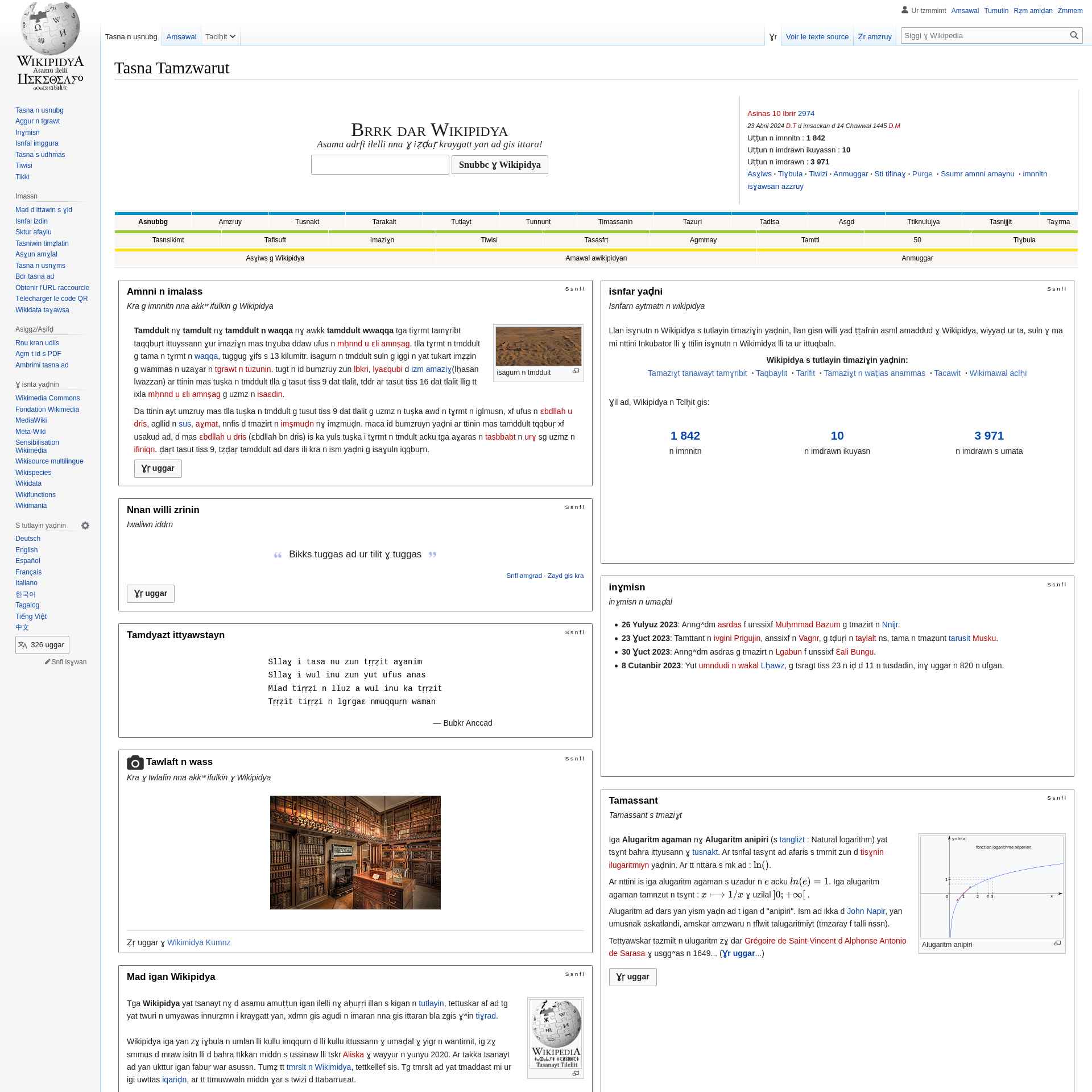Switch to the Amsawal tab
This screenshot has height=1092, width=1092.
tap(181, 36)
